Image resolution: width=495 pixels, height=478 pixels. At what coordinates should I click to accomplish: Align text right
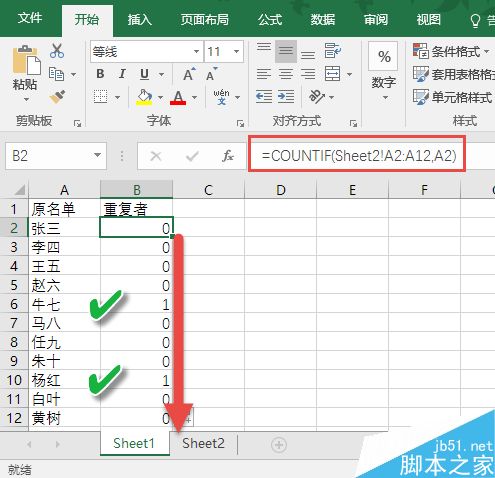pos(308,74)
